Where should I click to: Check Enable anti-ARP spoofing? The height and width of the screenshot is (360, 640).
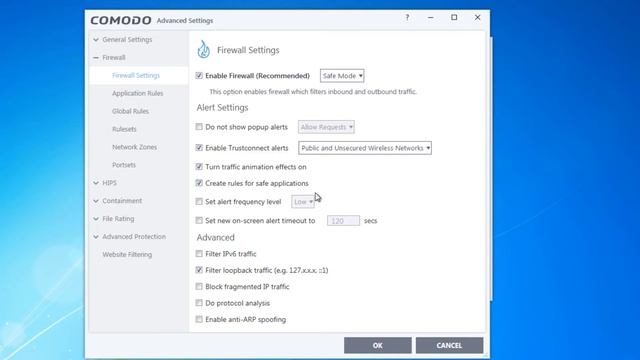199,319
